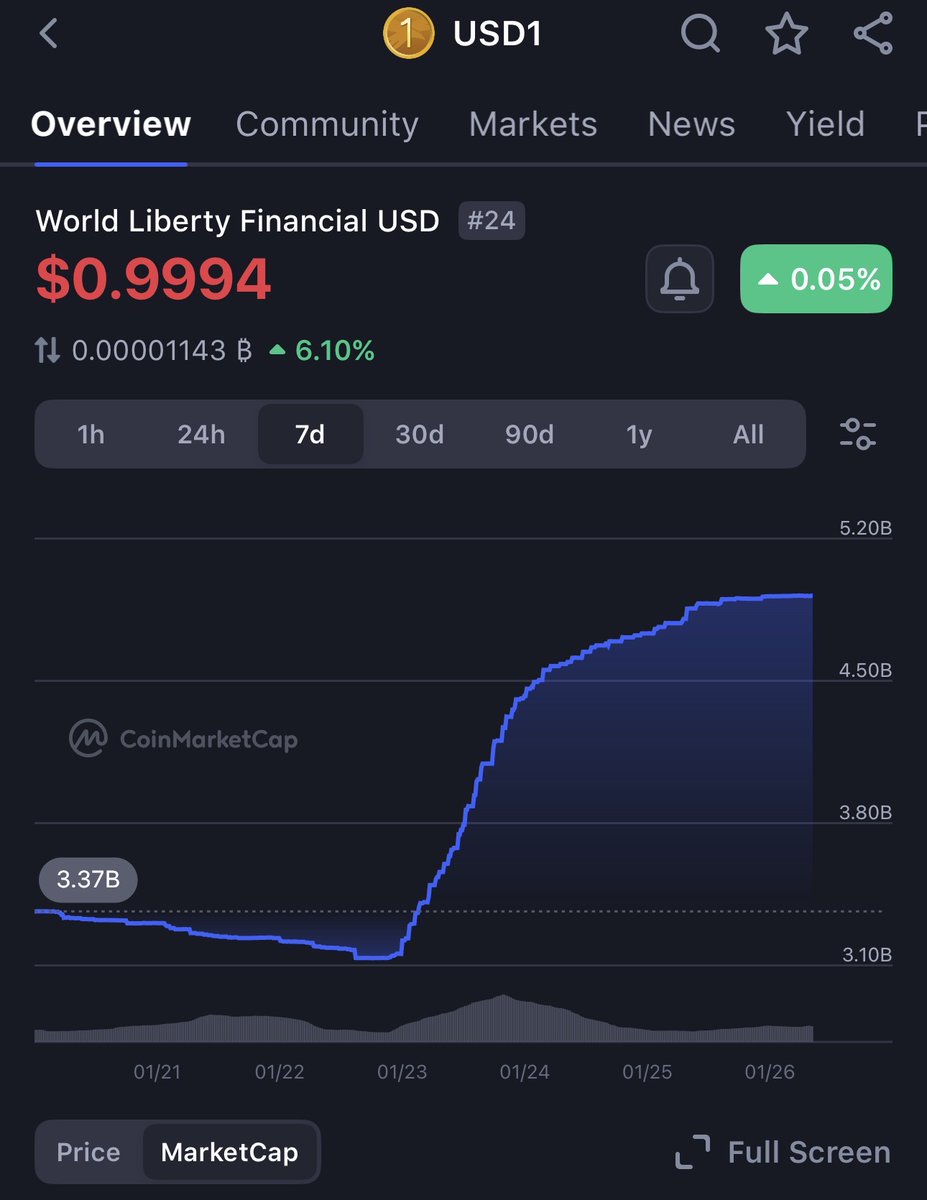Tap the 3.37B chart start label
The image size is (927, 1200).
tap(88, 880)
